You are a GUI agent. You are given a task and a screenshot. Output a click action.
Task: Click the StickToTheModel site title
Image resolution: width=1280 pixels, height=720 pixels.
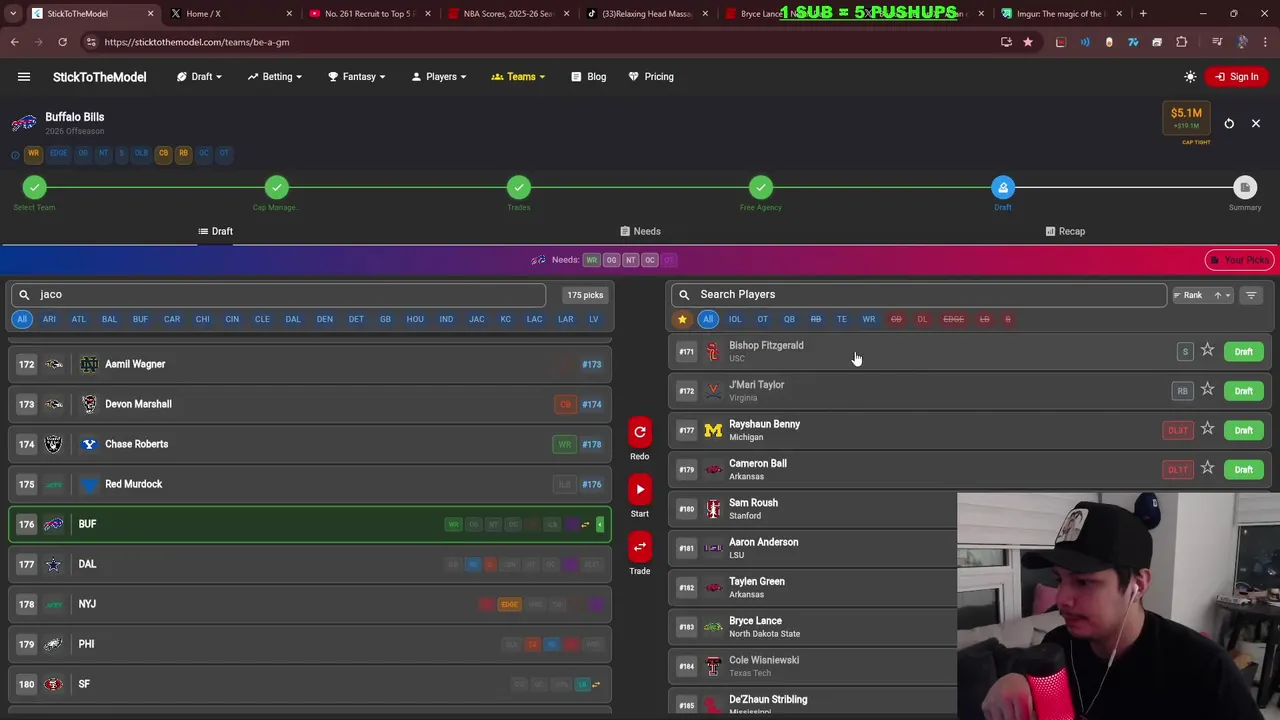coord(99,77)
